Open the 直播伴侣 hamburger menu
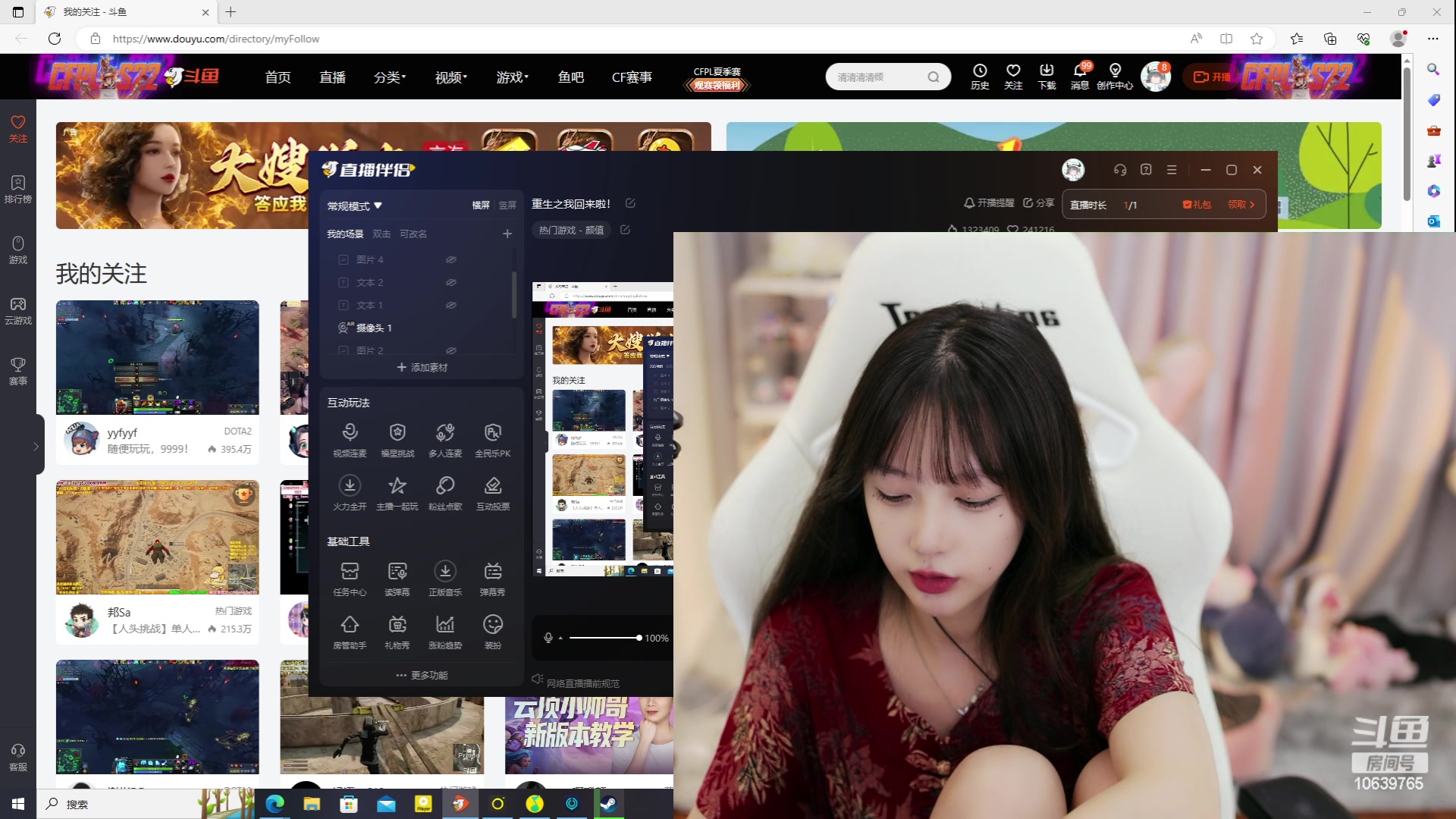The image size is (1456, 819). click(1172, 170)
